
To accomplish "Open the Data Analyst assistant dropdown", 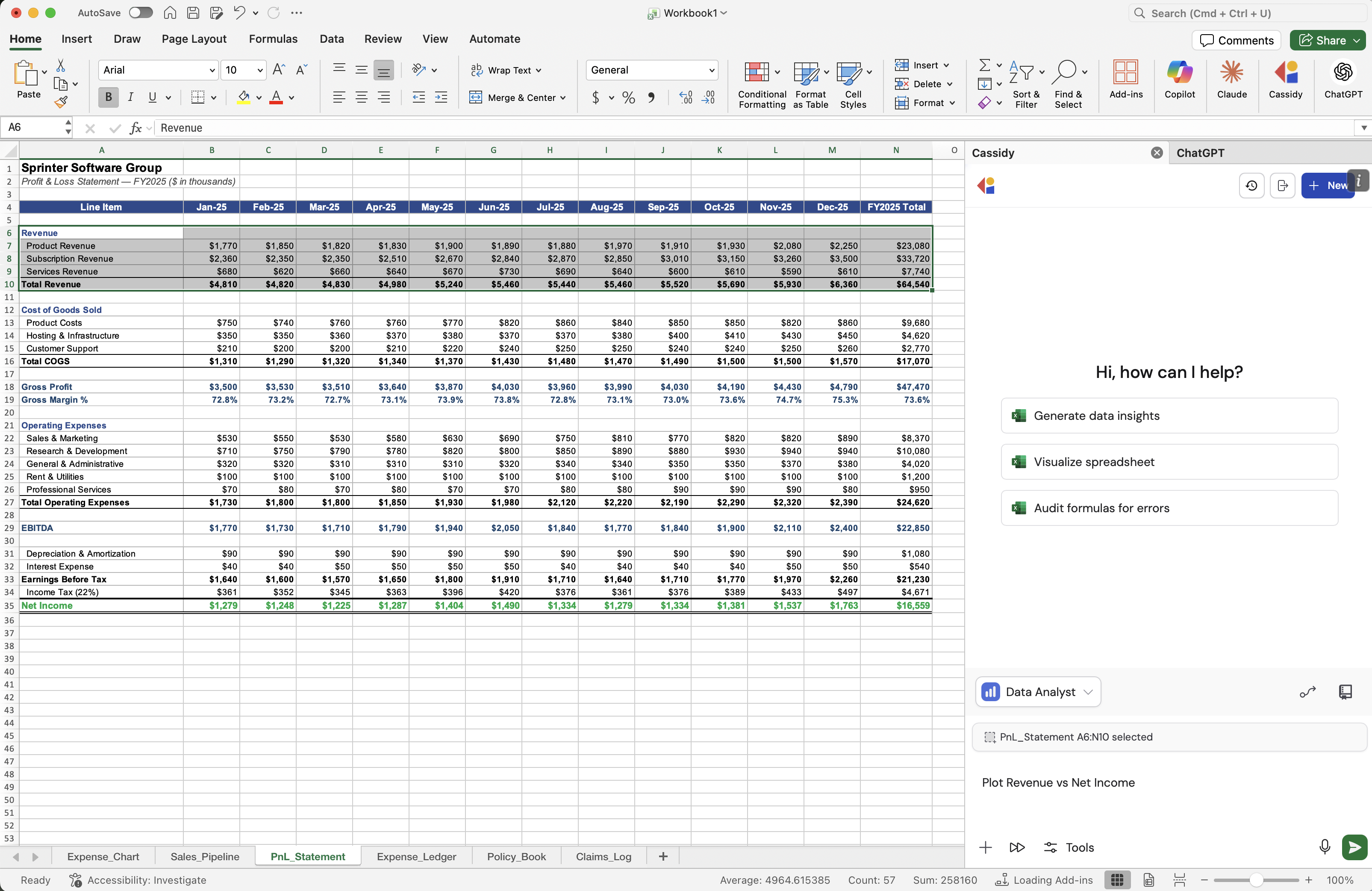I will (x=1038, y=691).
